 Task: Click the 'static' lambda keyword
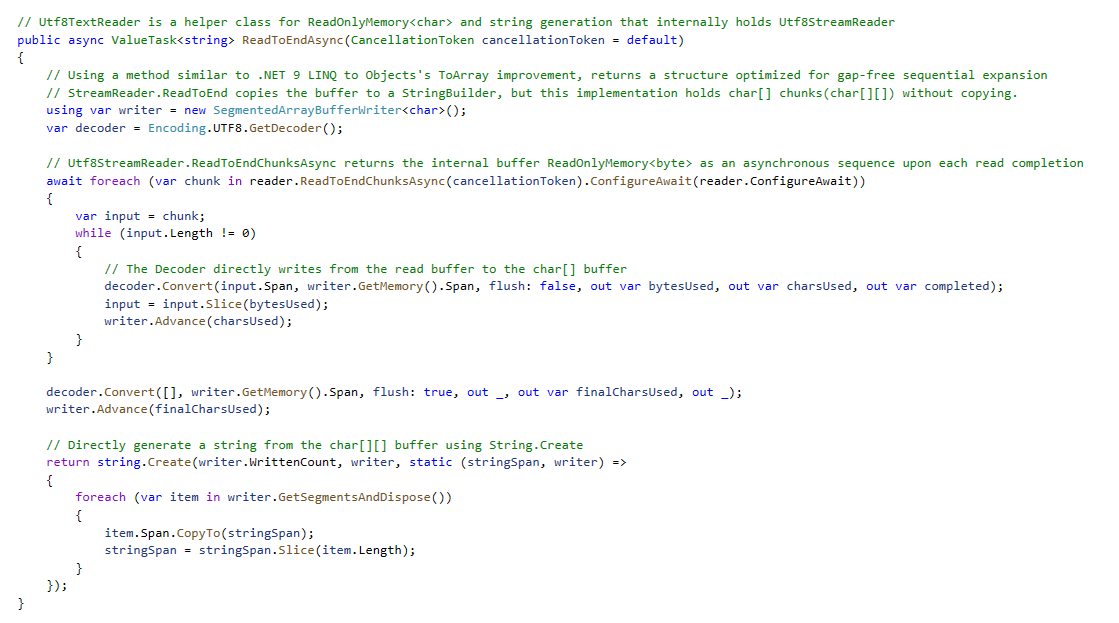click(x=430, y=462)
